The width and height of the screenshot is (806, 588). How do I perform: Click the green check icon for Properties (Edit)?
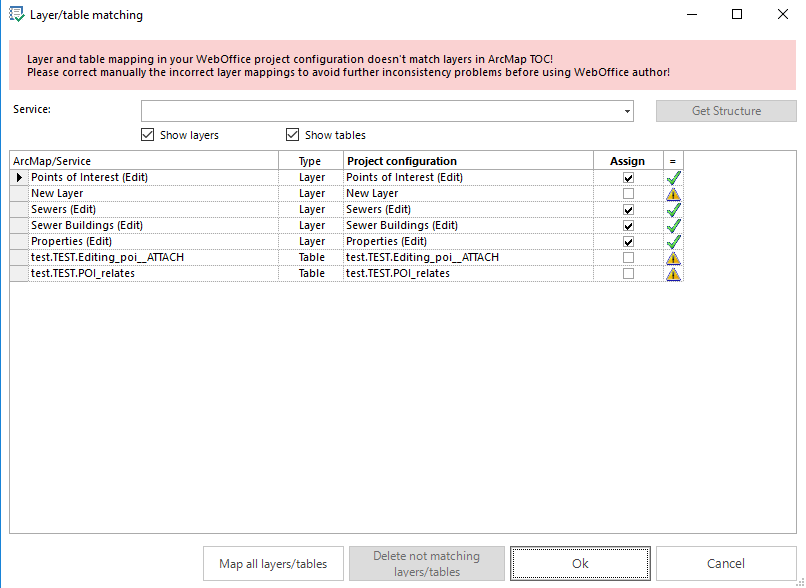[x=673, y=241]
